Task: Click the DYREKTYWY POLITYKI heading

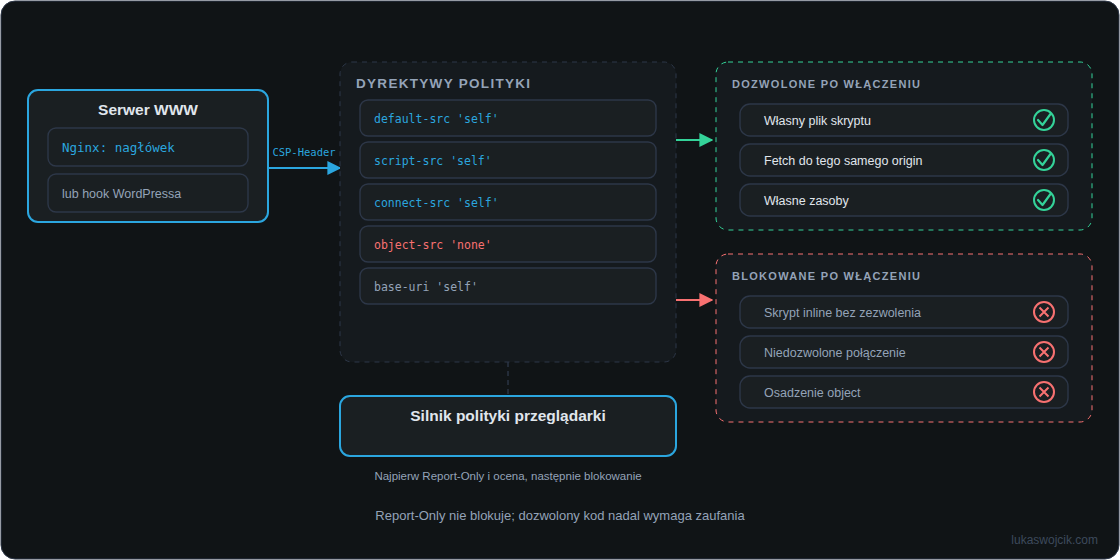Action: (443, 84)
